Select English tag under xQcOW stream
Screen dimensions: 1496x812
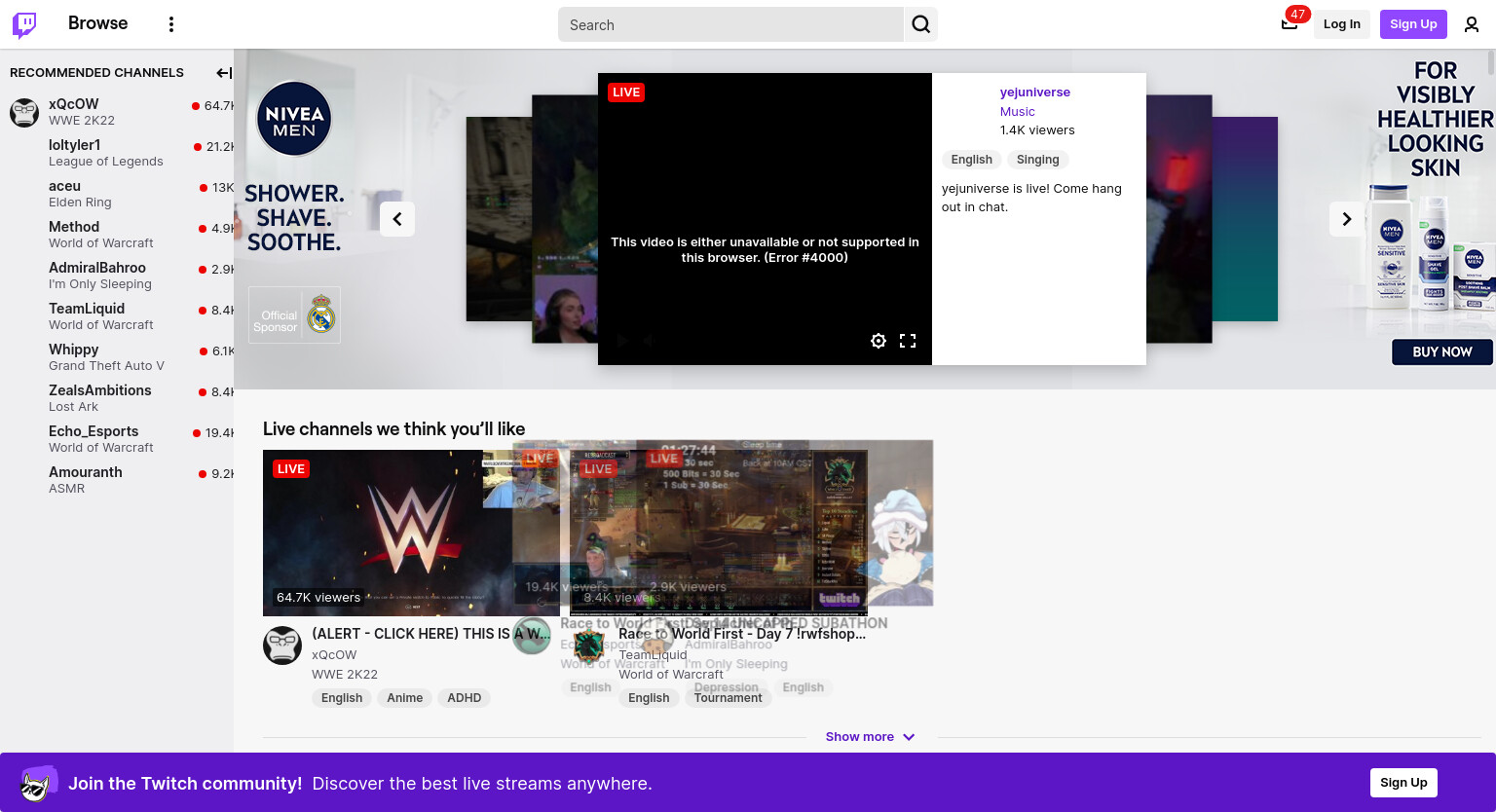[x=342, y=698]
